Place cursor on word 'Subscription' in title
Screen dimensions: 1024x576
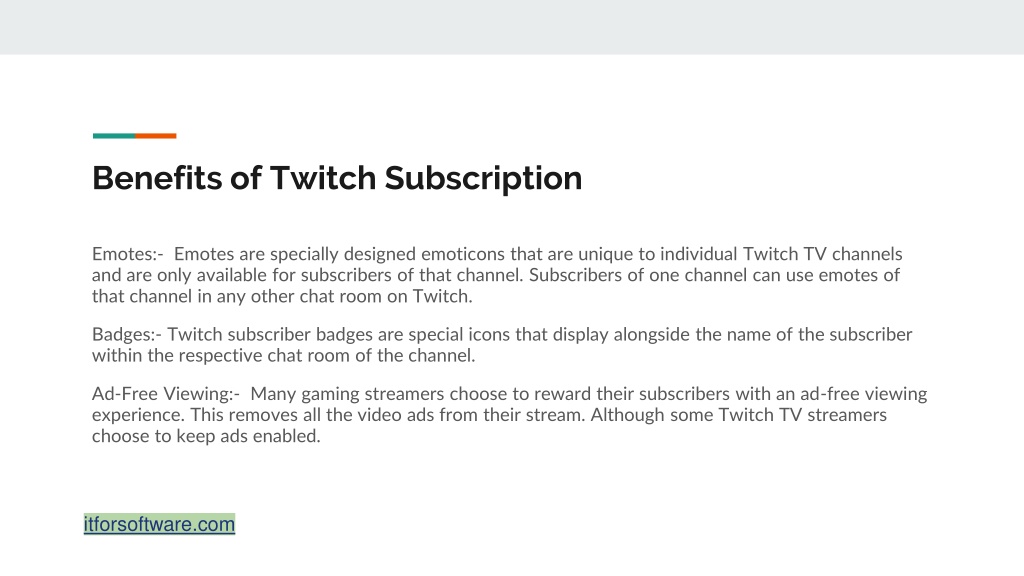483,178
